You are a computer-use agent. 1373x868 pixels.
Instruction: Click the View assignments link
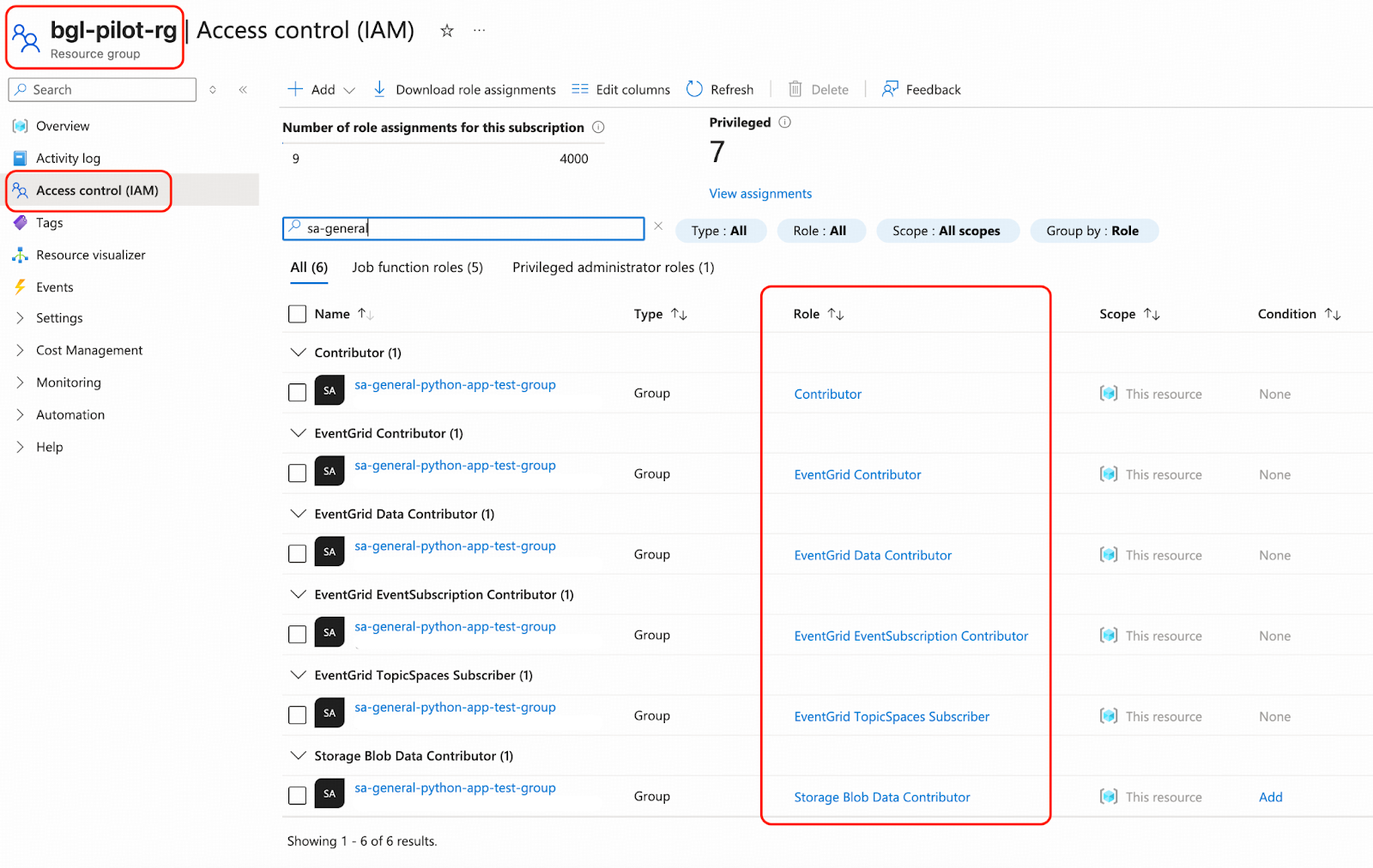759,194
